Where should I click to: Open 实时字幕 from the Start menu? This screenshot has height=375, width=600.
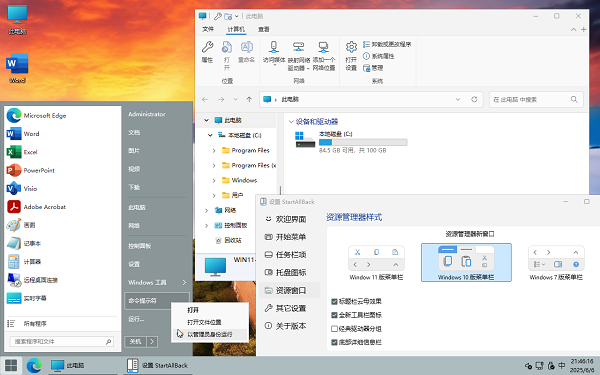[x=62, y=298]
